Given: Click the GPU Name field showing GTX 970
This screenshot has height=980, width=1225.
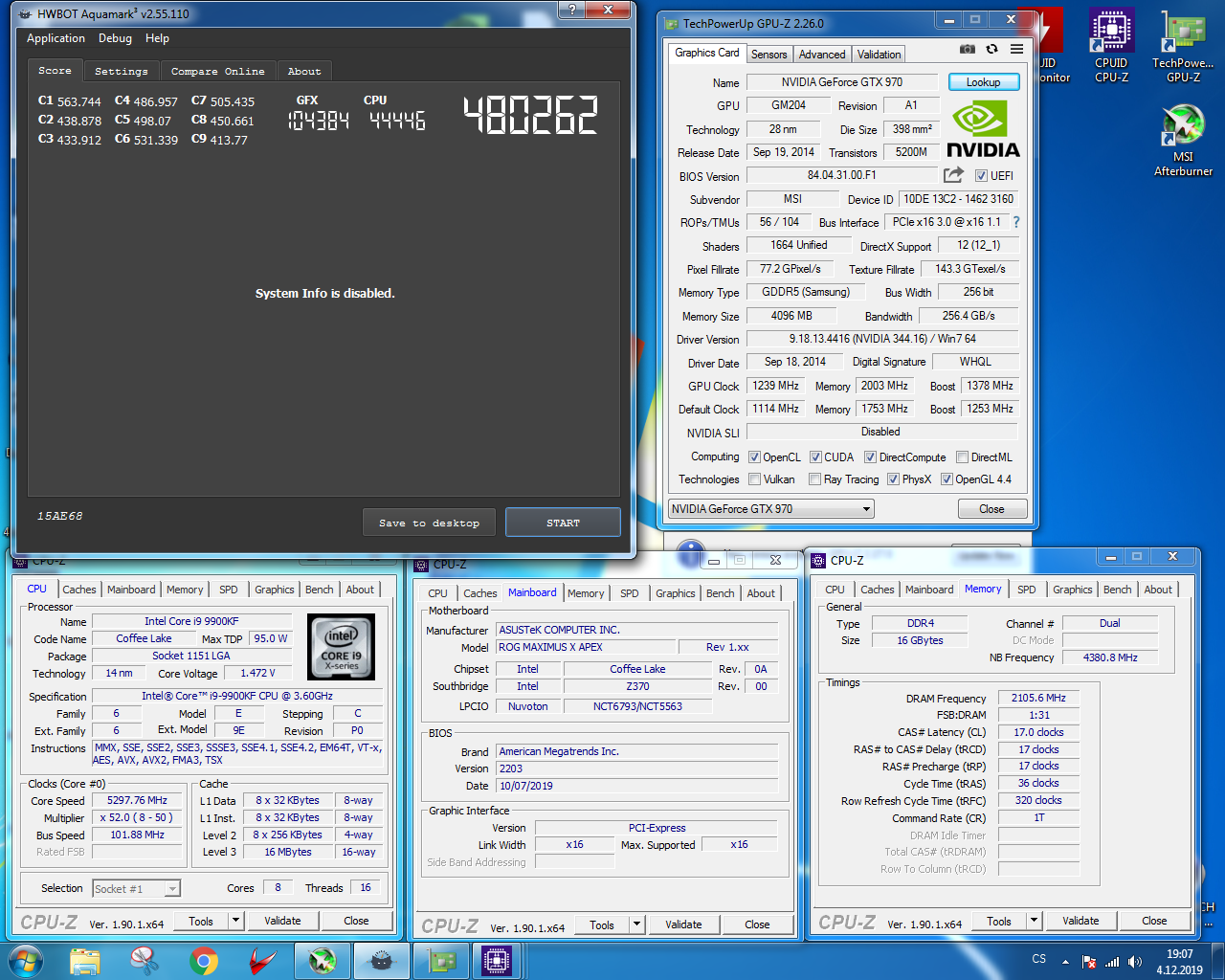Looking at the screenshot, I should pyautogui.click(x=842, y=82).
